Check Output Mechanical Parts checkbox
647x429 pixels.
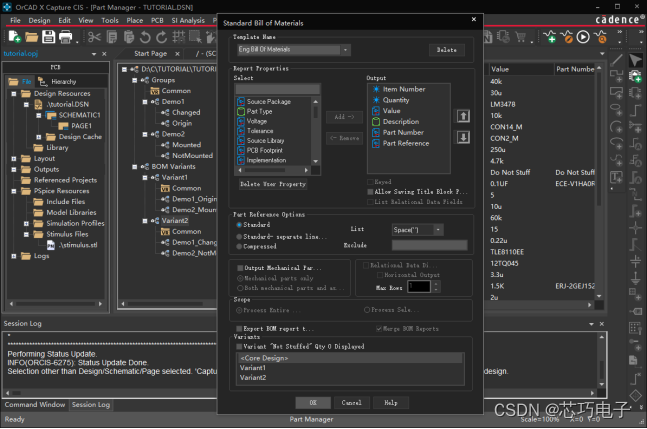[240, 268]
